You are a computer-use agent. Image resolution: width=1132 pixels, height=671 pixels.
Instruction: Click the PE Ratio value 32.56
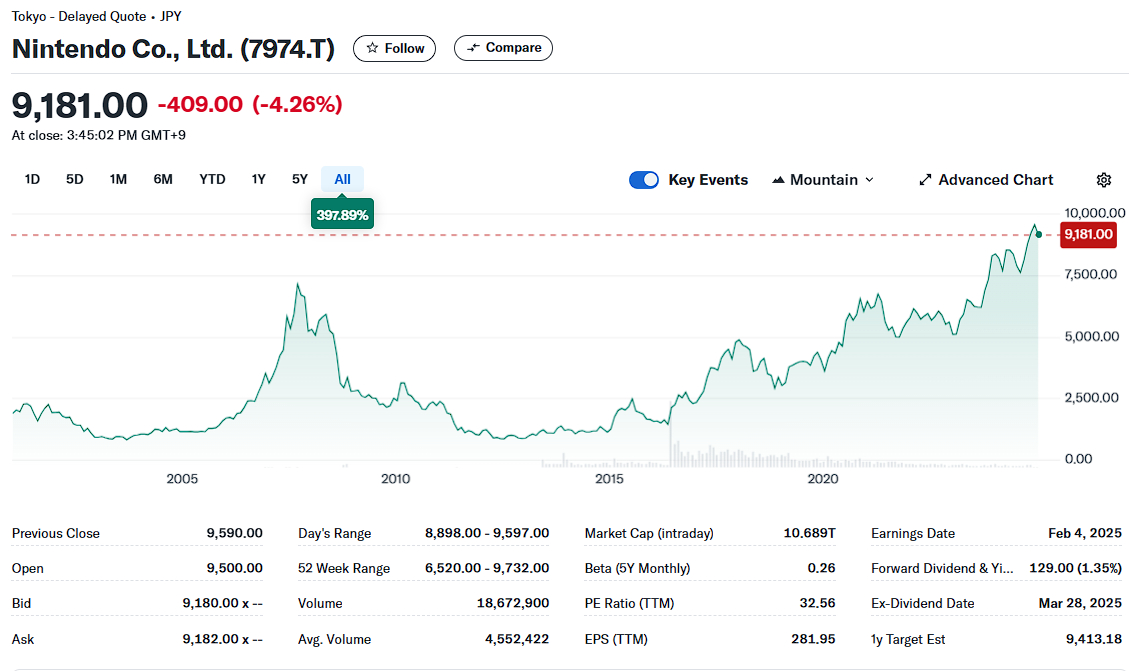point(817,603)
